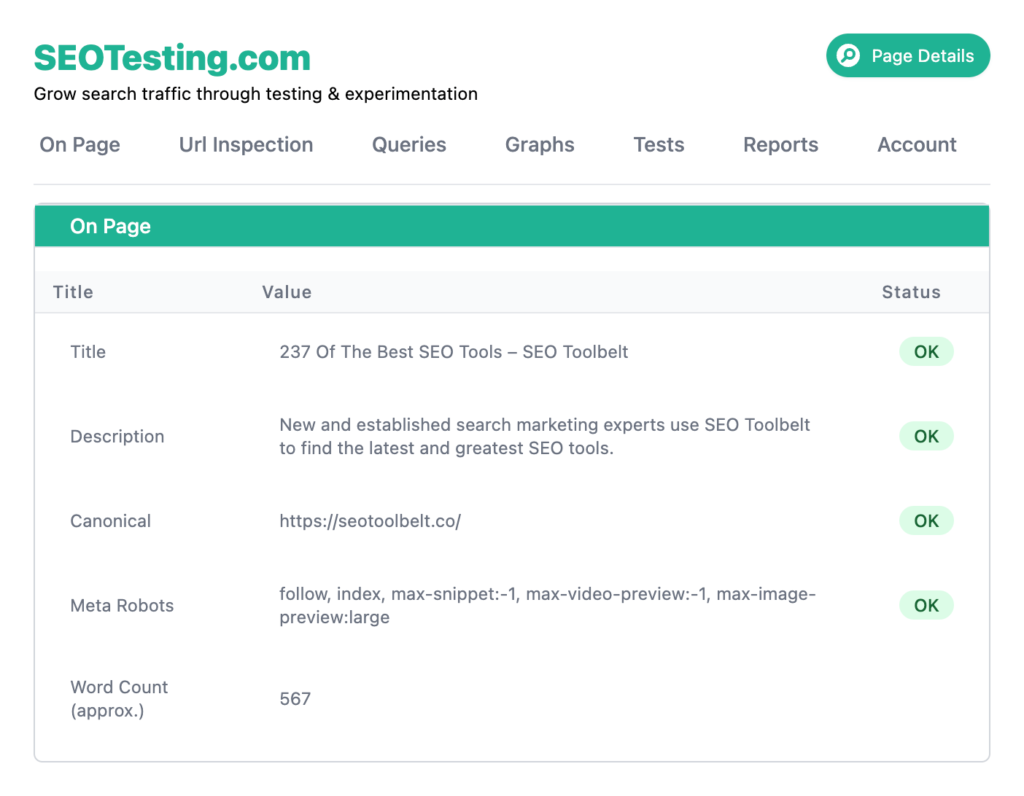Image resolution: width=1024 pixels, height=796 pixels.
Task: Select the Title row label
Action: pos(88,352)
